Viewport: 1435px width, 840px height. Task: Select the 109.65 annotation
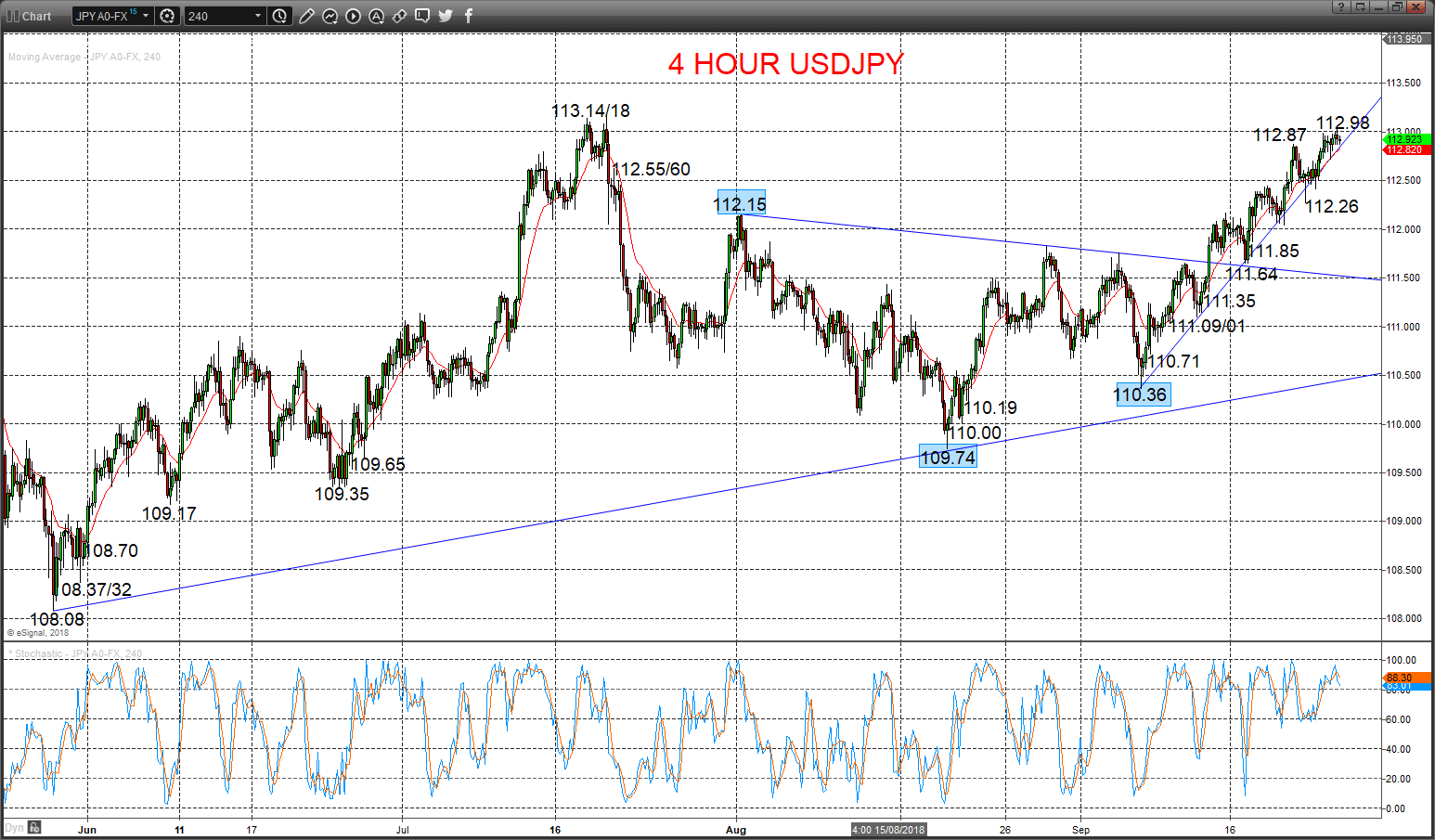(379, 464)
